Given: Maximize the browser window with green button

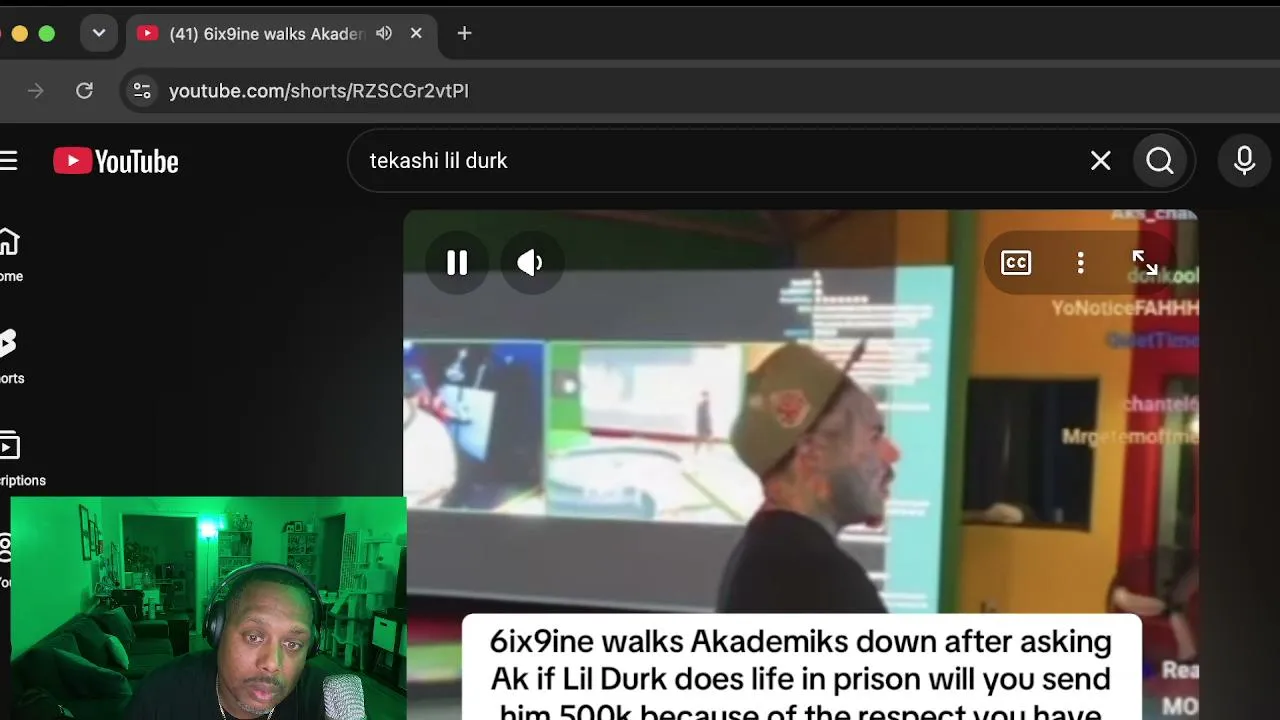Looking at the screenshot, I should coord(46,34).
